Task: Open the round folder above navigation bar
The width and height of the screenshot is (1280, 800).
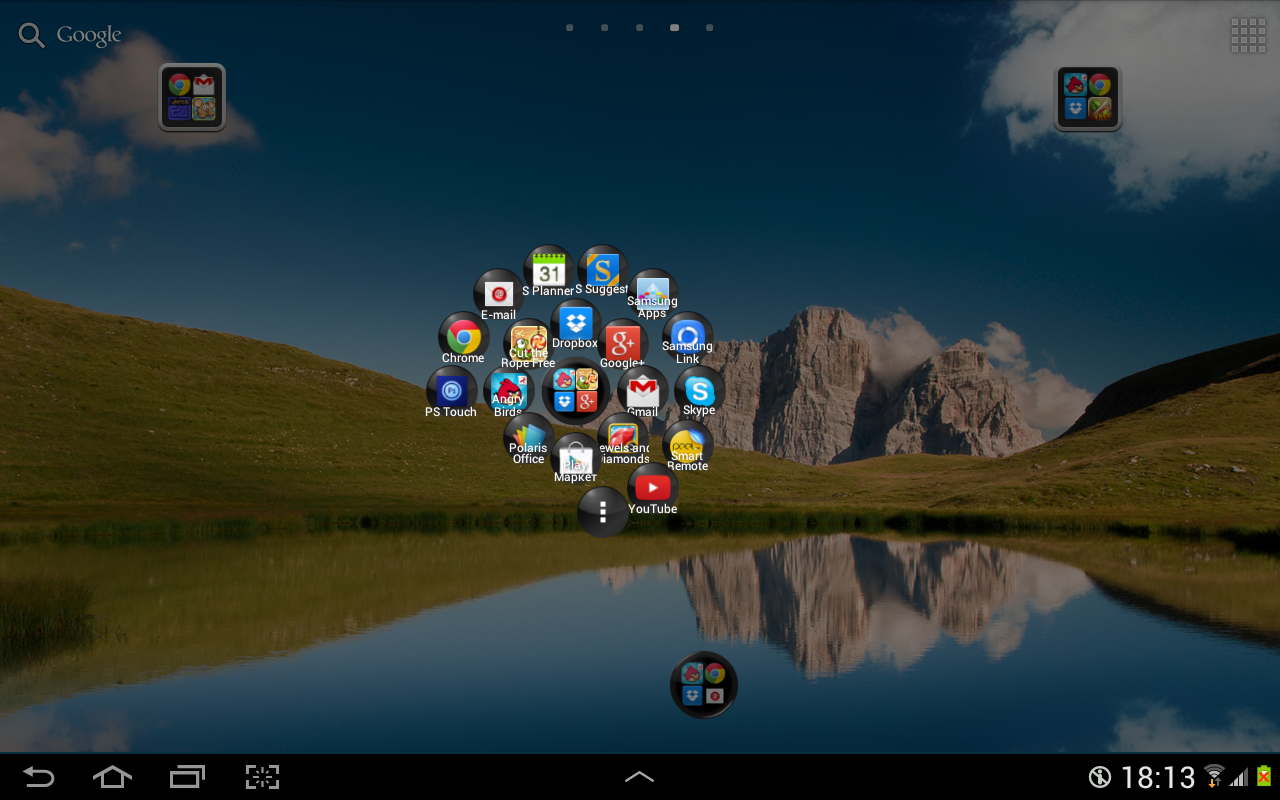Action: tap(704, 685)
